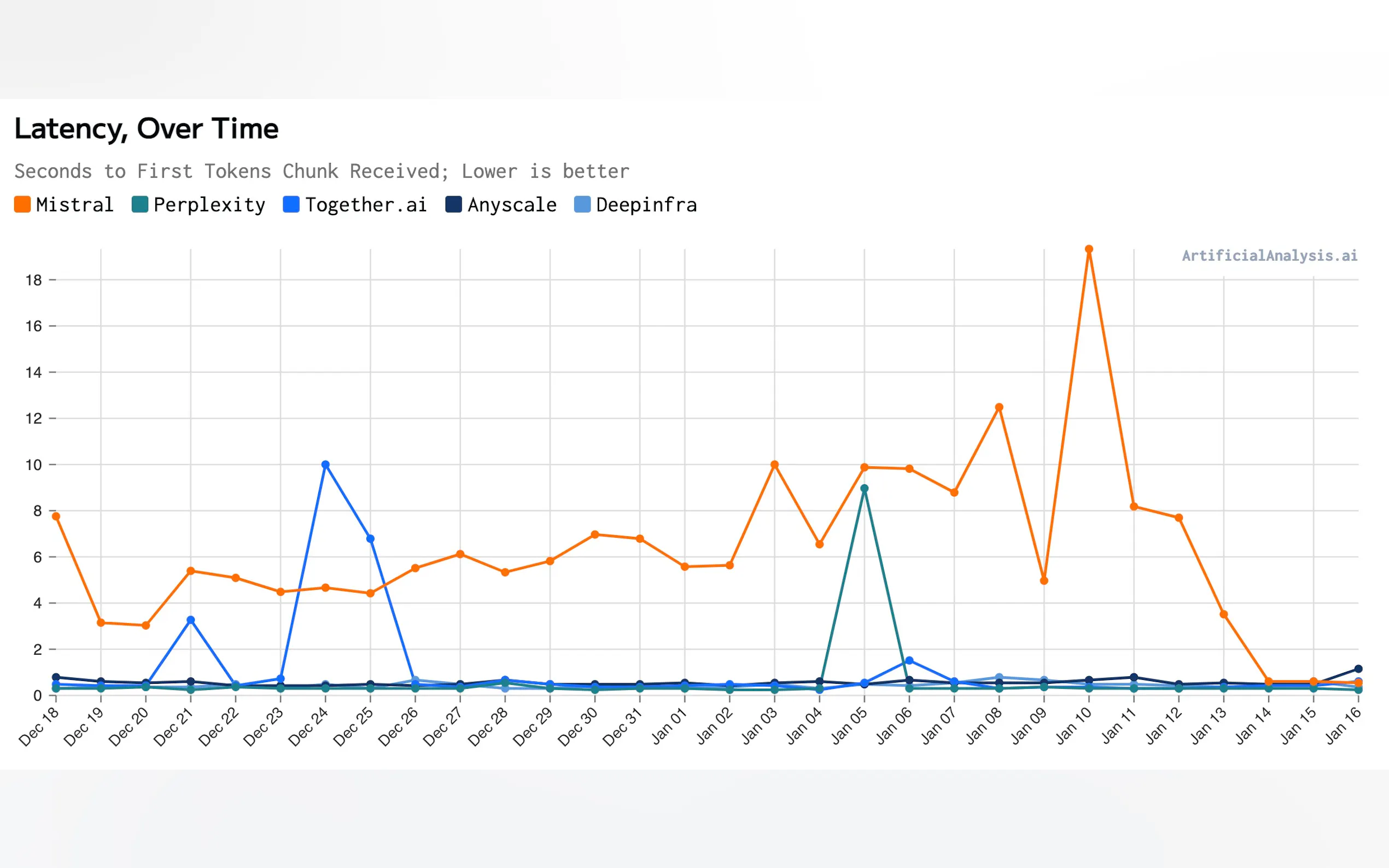The image size is (1389, 868).
Task: Click the navy Anyscale legend swatch
Action: click(454, 204)
